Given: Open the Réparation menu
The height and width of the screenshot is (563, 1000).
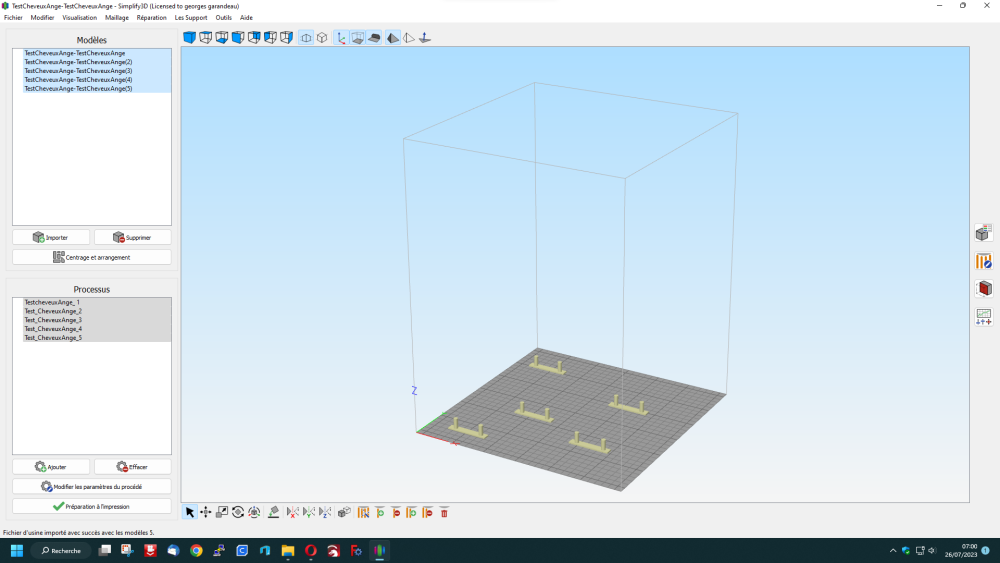Looking at the screenshot, I should pyautogui.click(x=152, y=18).
